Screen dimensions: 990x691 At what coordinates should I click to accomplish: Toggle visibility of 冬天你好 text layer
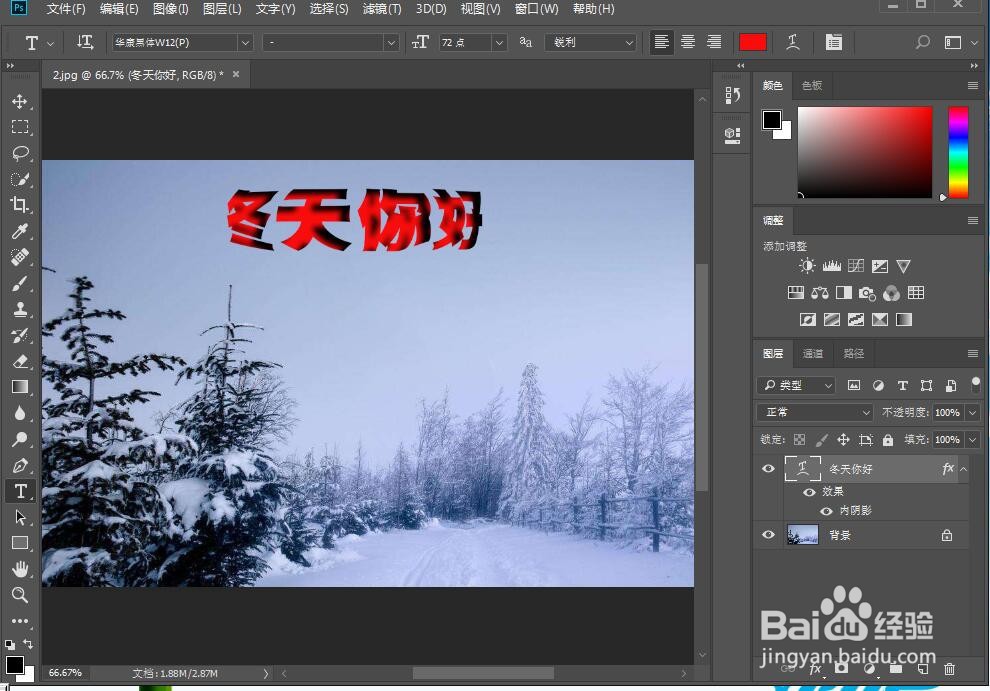(768, 468)
